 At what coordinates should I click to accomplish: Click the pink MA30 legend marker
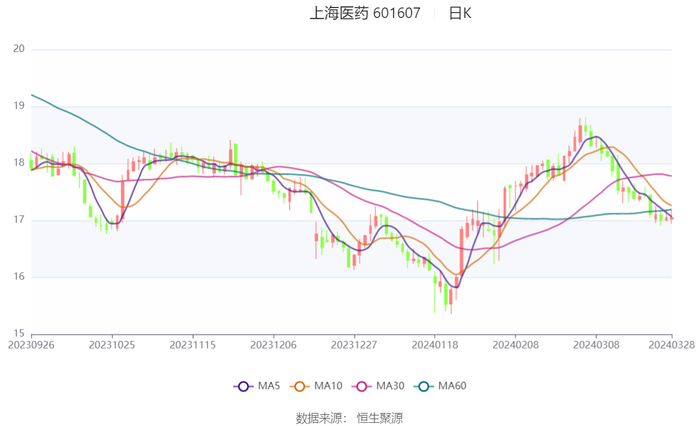tap(361, 386)
